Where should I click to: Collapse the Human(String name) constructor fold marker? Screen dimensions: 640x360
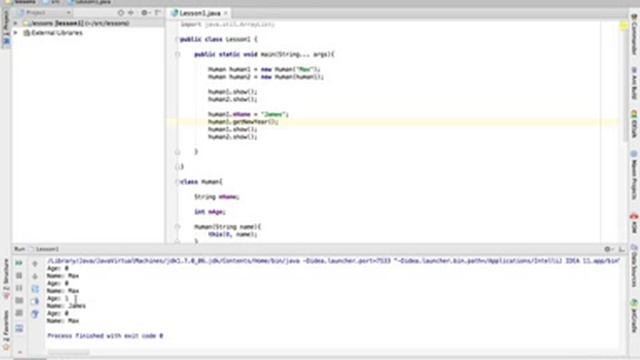coord(177,227)
